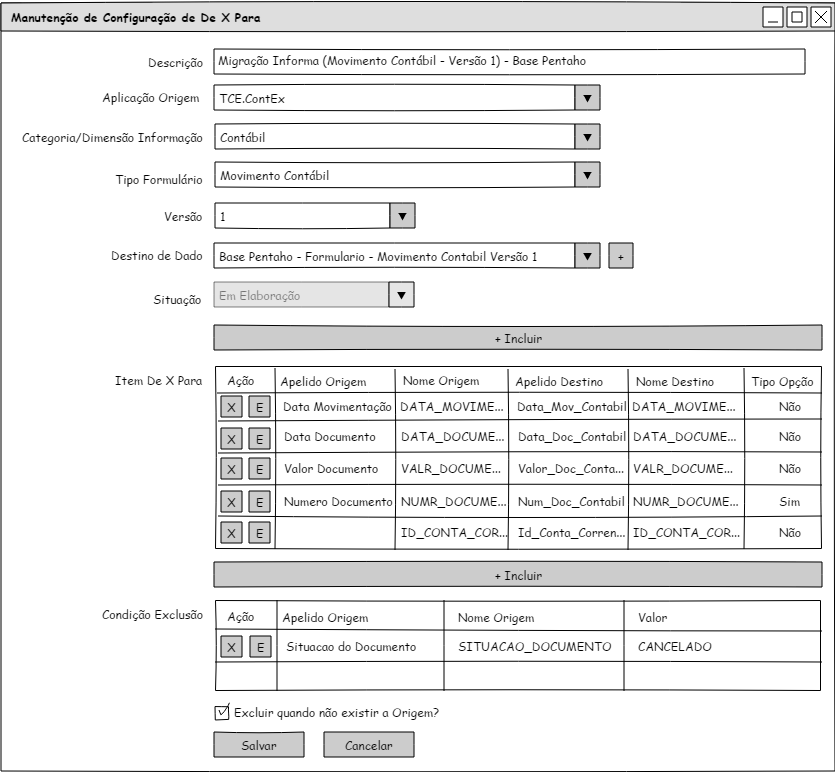Image resolution: width=835 pixels, height=772 pixels.
Task: Click E edit icon for Numero Documento row
Action: tap(259, 501)
